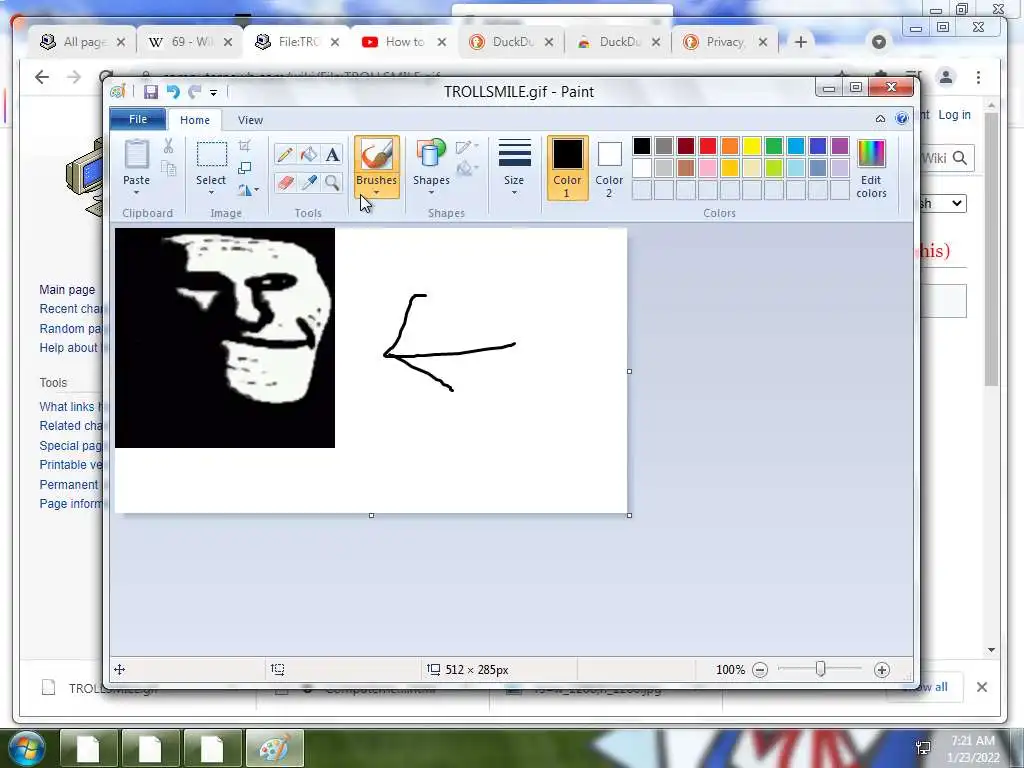Dismiss the browser downloads bar with X
Viewport: 1024px width, 768px height.
982,687
